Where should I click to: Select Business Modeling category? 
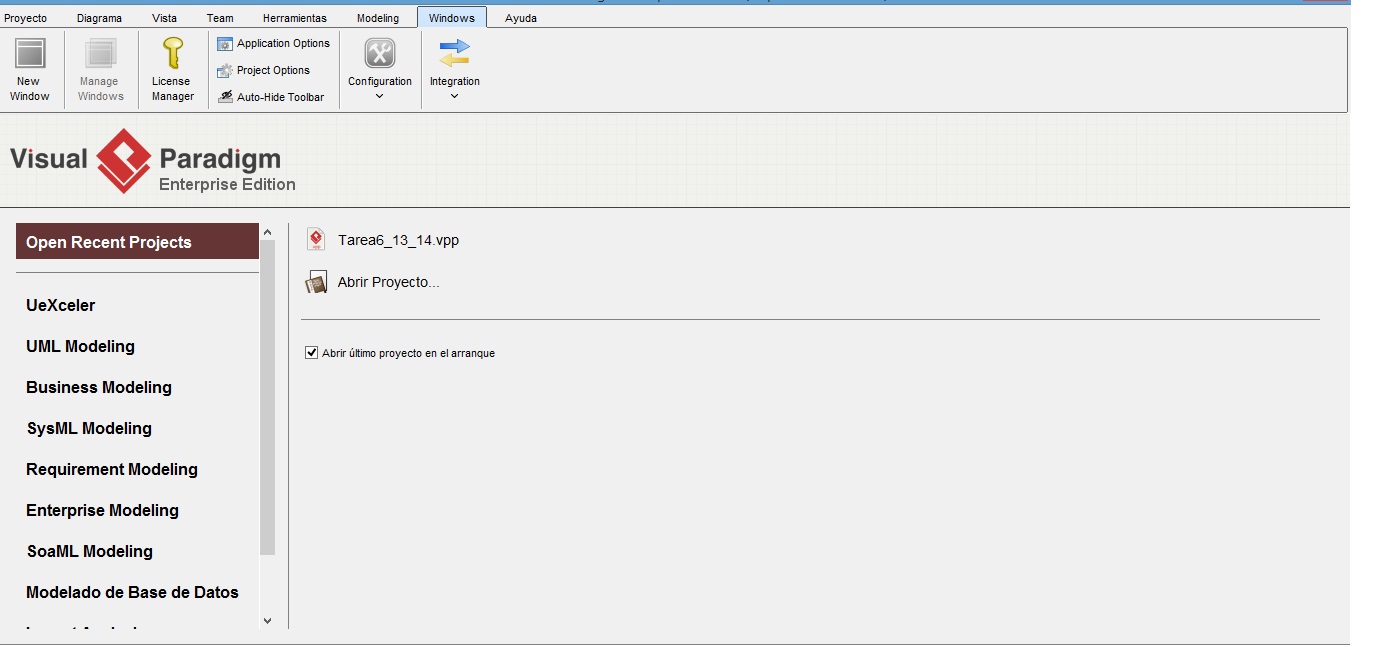99,388
